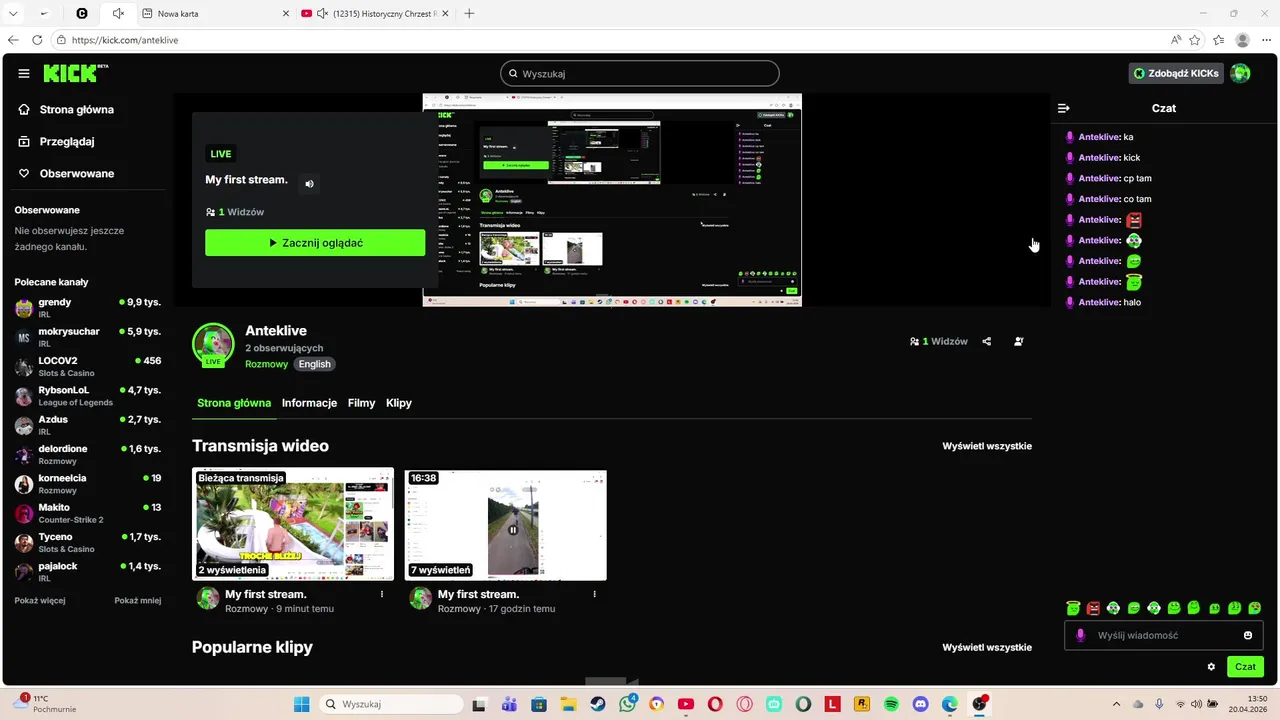Open the emoji picker smiley icon
1280x720 pixels.
1248,635
